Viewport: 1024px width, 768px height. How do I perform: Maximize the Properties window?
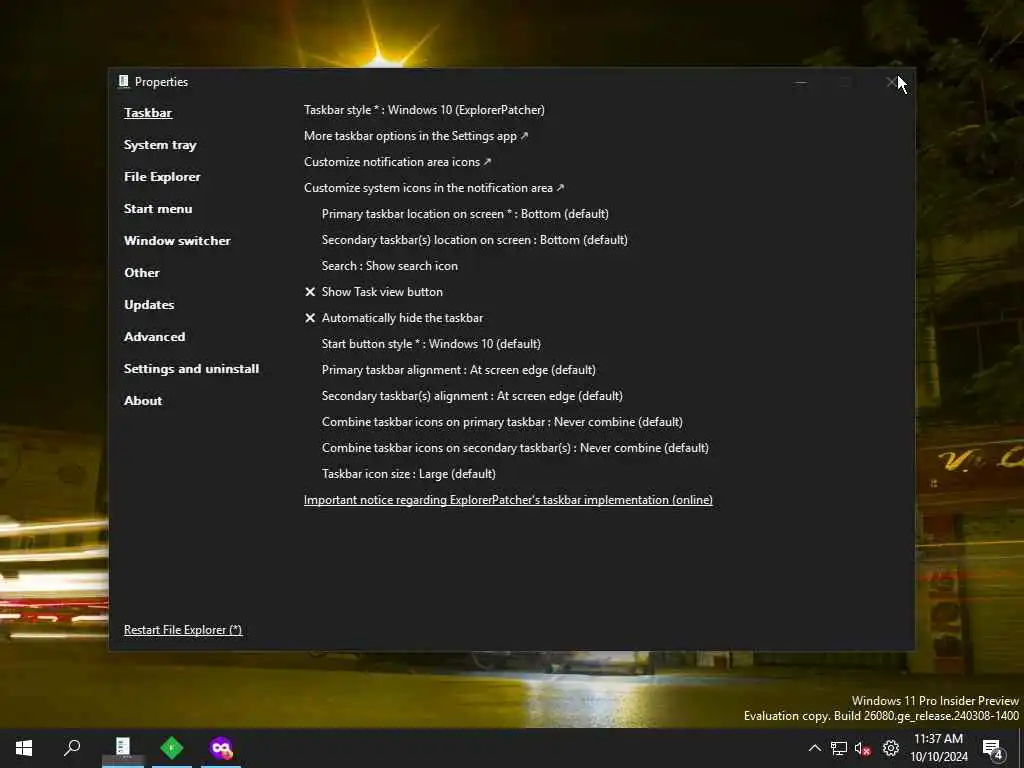coord(846,82)
